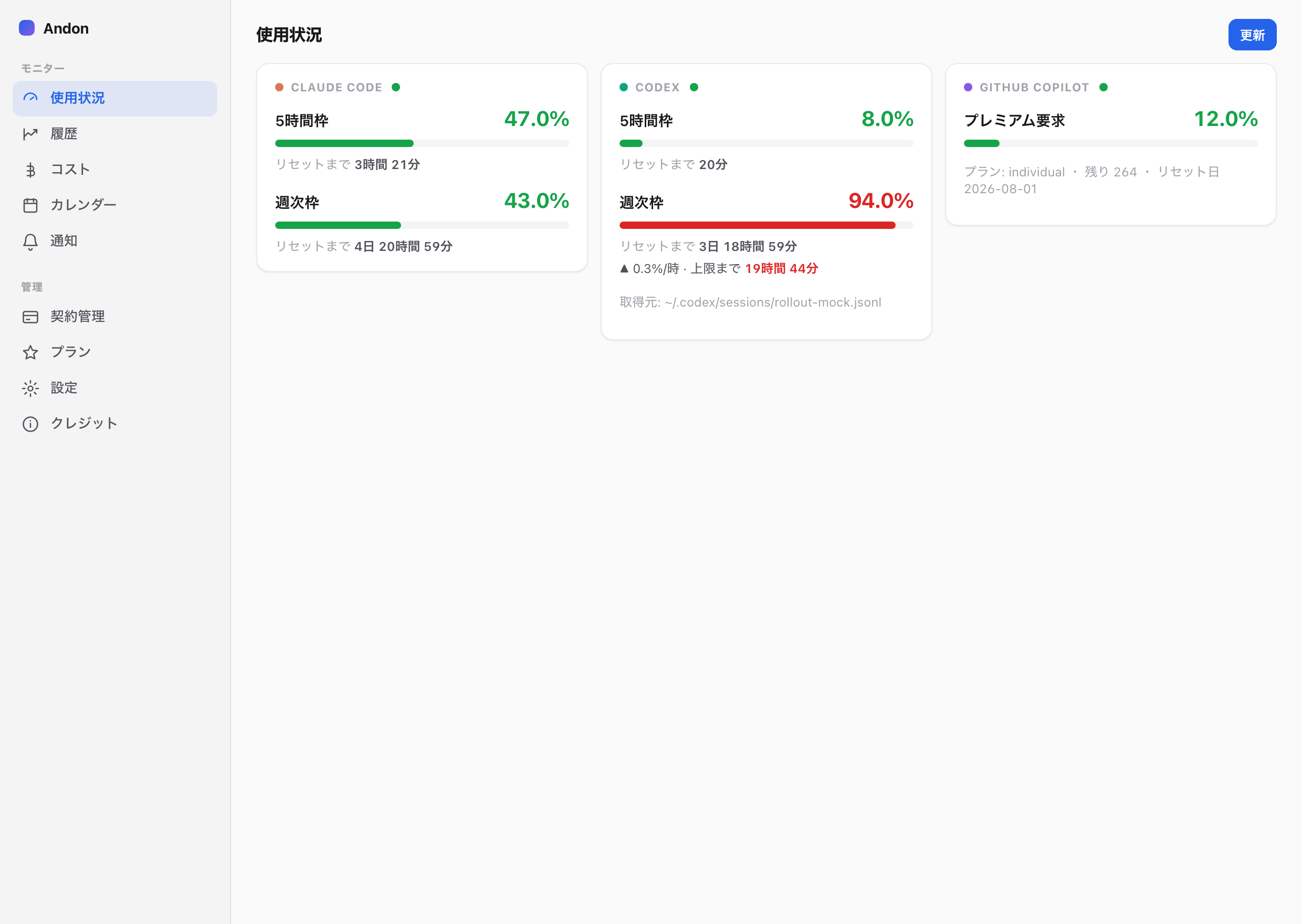Click the 43.0% value
The image size is (1302, 924).
click(537, 201)
